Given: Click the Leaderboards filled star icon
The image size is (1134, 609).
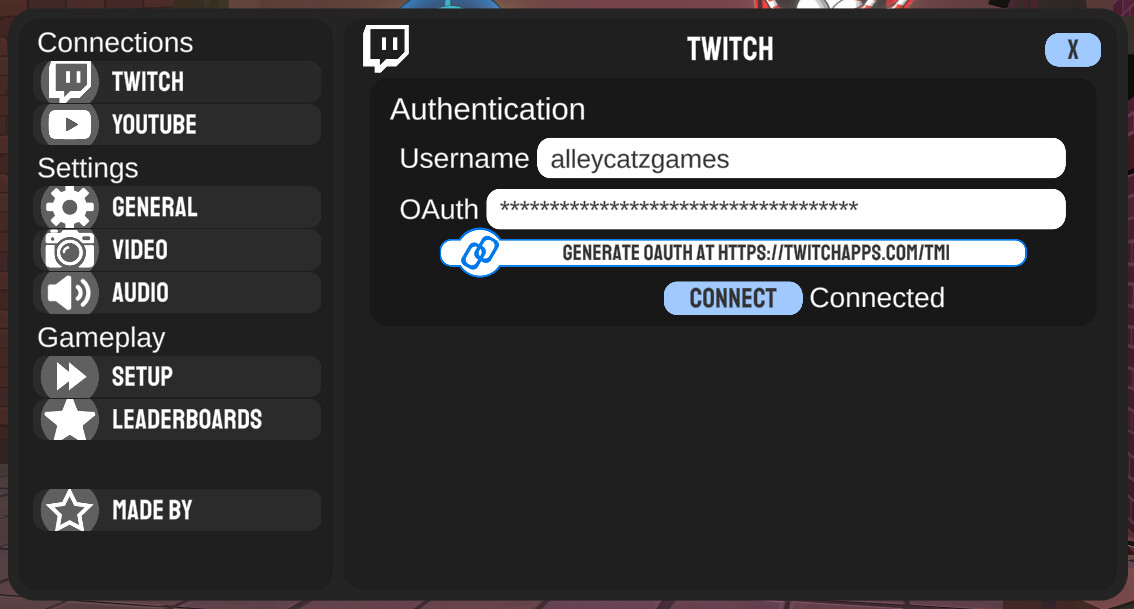Looking at the screenshot, I should (x=70, y=420).
